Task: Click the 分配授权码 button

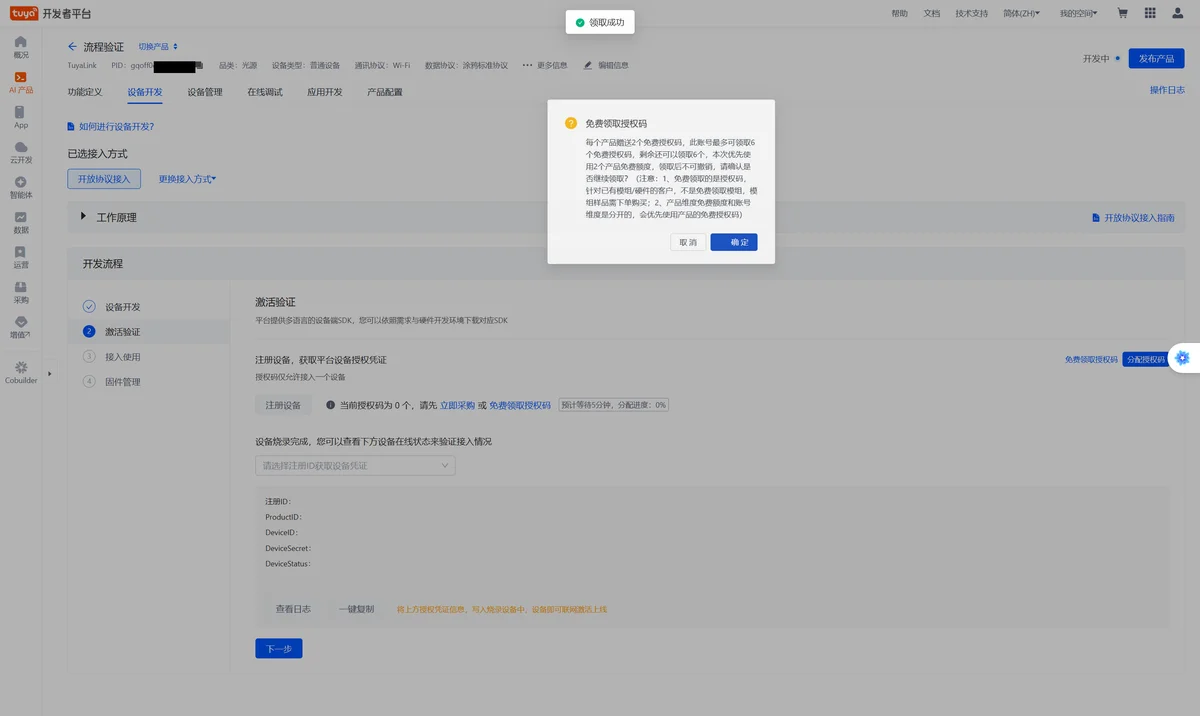Action: click(1145, 359)
